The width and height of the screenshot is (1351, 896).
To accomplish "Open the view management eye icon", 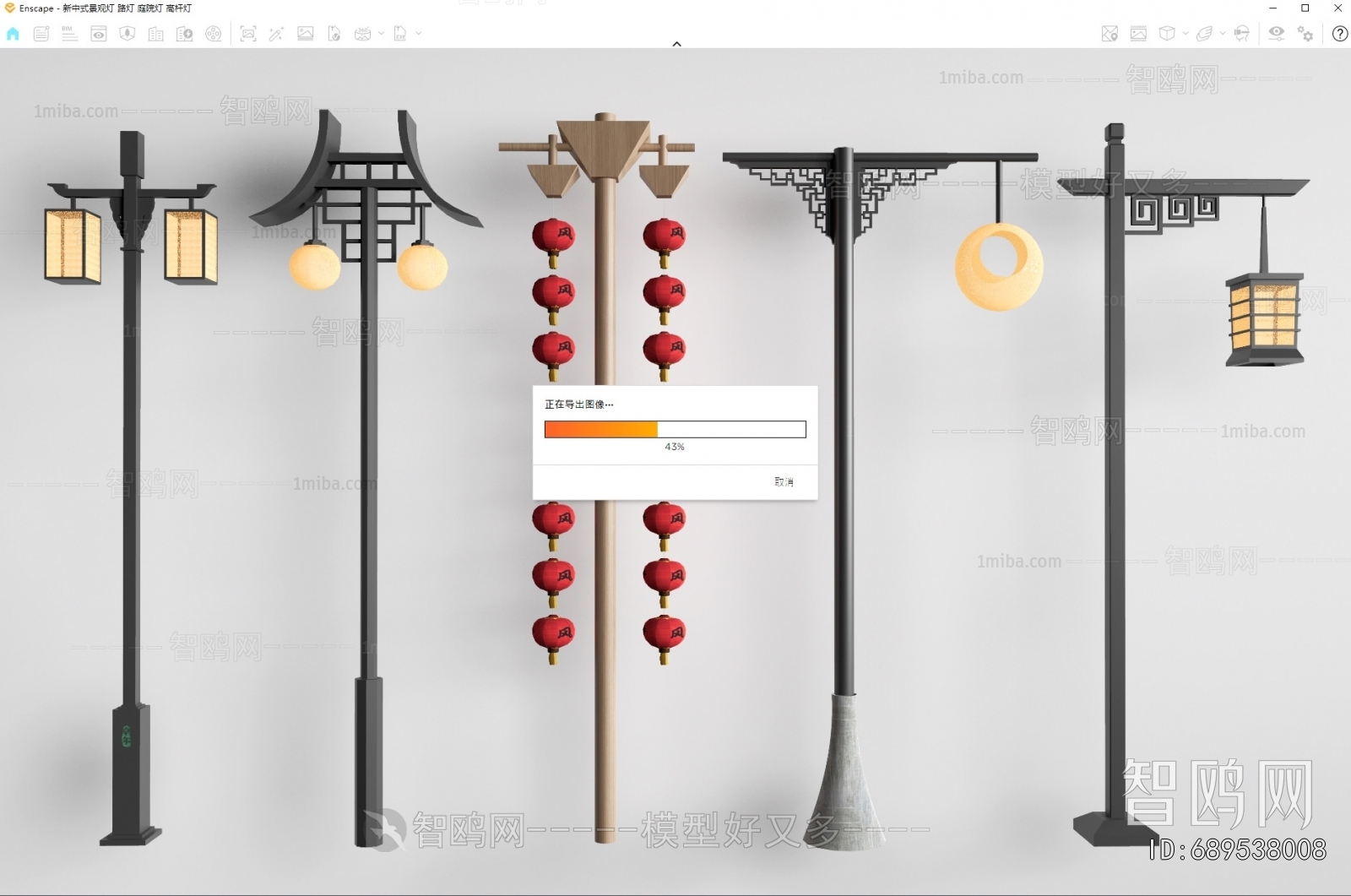I will [100, 34].
